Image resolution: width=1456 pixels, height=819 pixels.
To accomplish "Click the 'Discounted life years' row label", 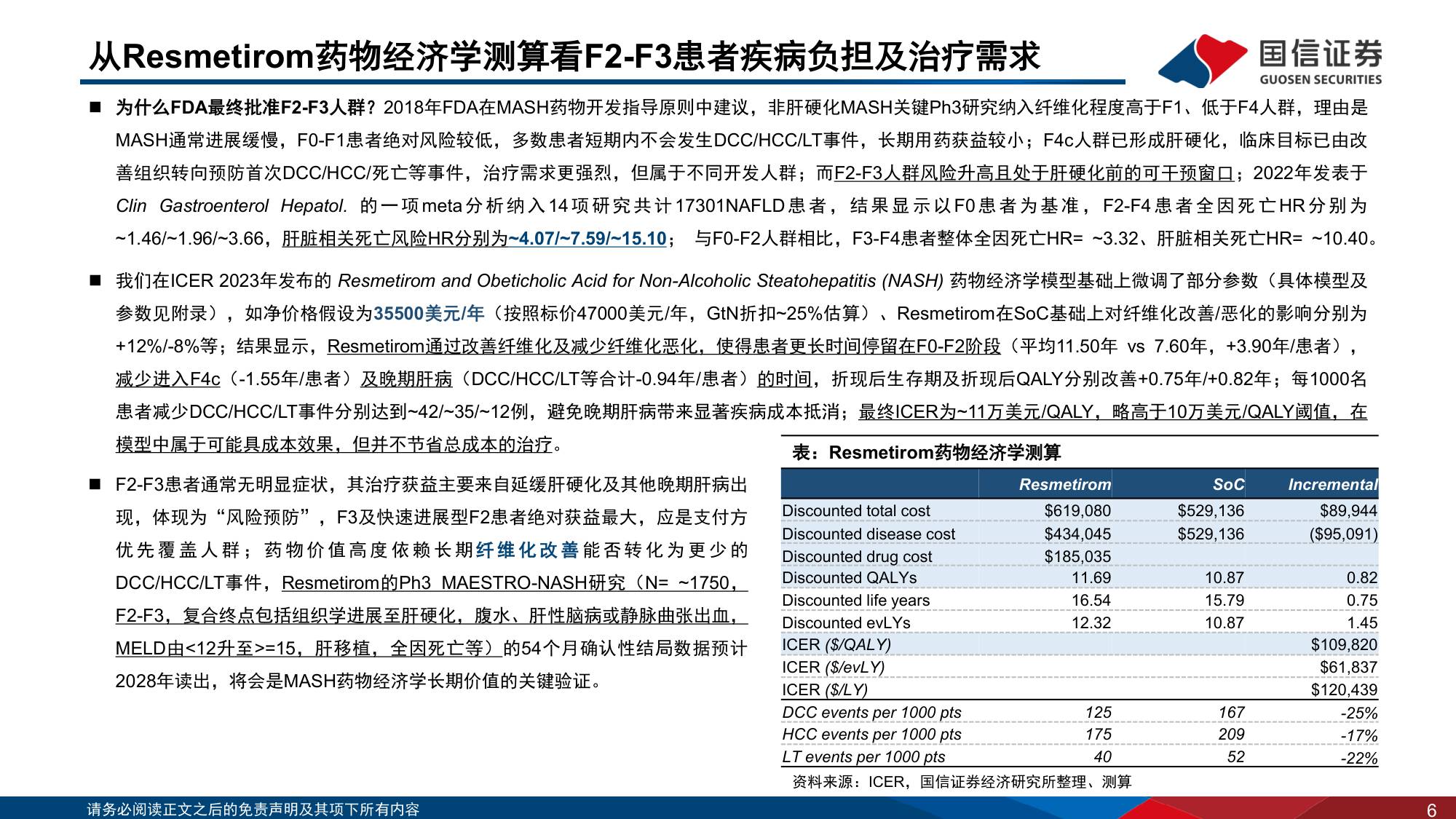I will [x=855, y=601].
